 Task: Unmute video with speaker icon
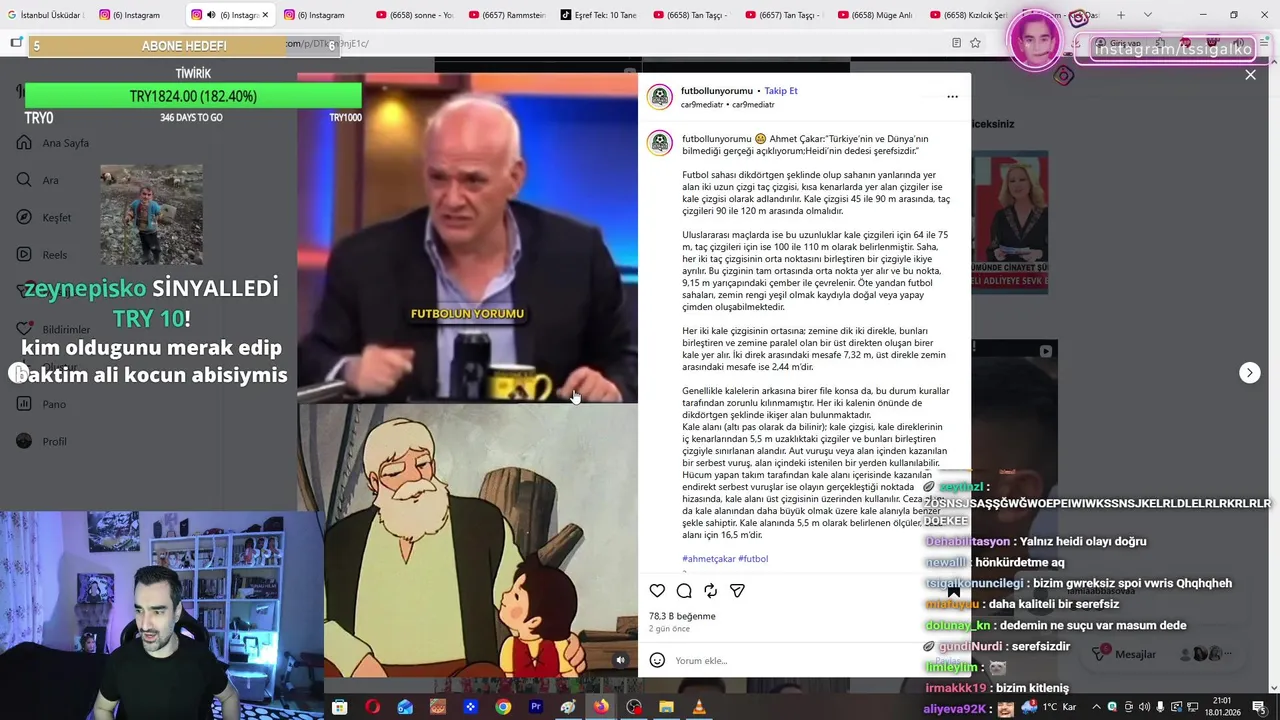coord(620,660)
